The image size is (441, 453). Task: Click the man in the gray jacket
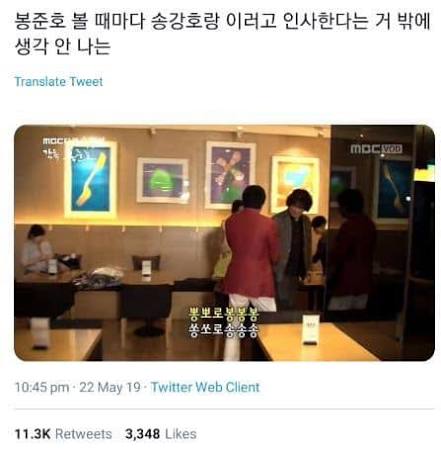tap(293, 248)
